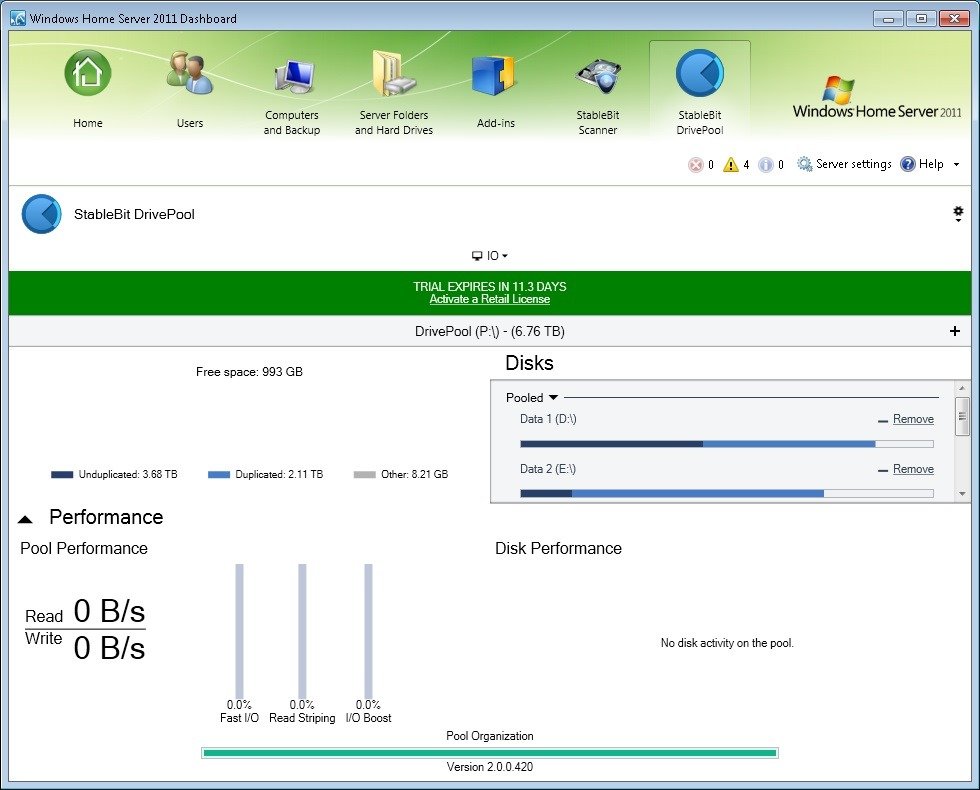
Task: Open Computers and Backup icon
Action: [292, 76]
